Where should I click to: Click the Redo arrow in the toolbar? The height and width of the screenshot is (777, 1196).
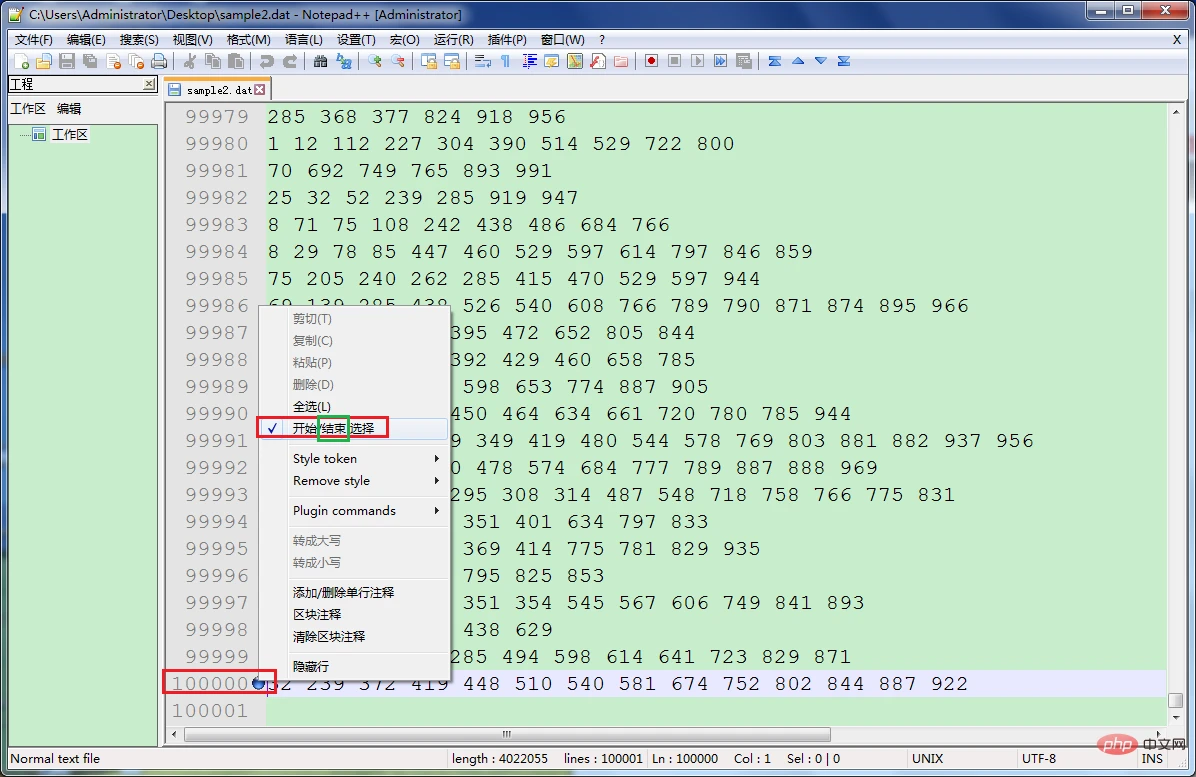[x=290, y=61]
